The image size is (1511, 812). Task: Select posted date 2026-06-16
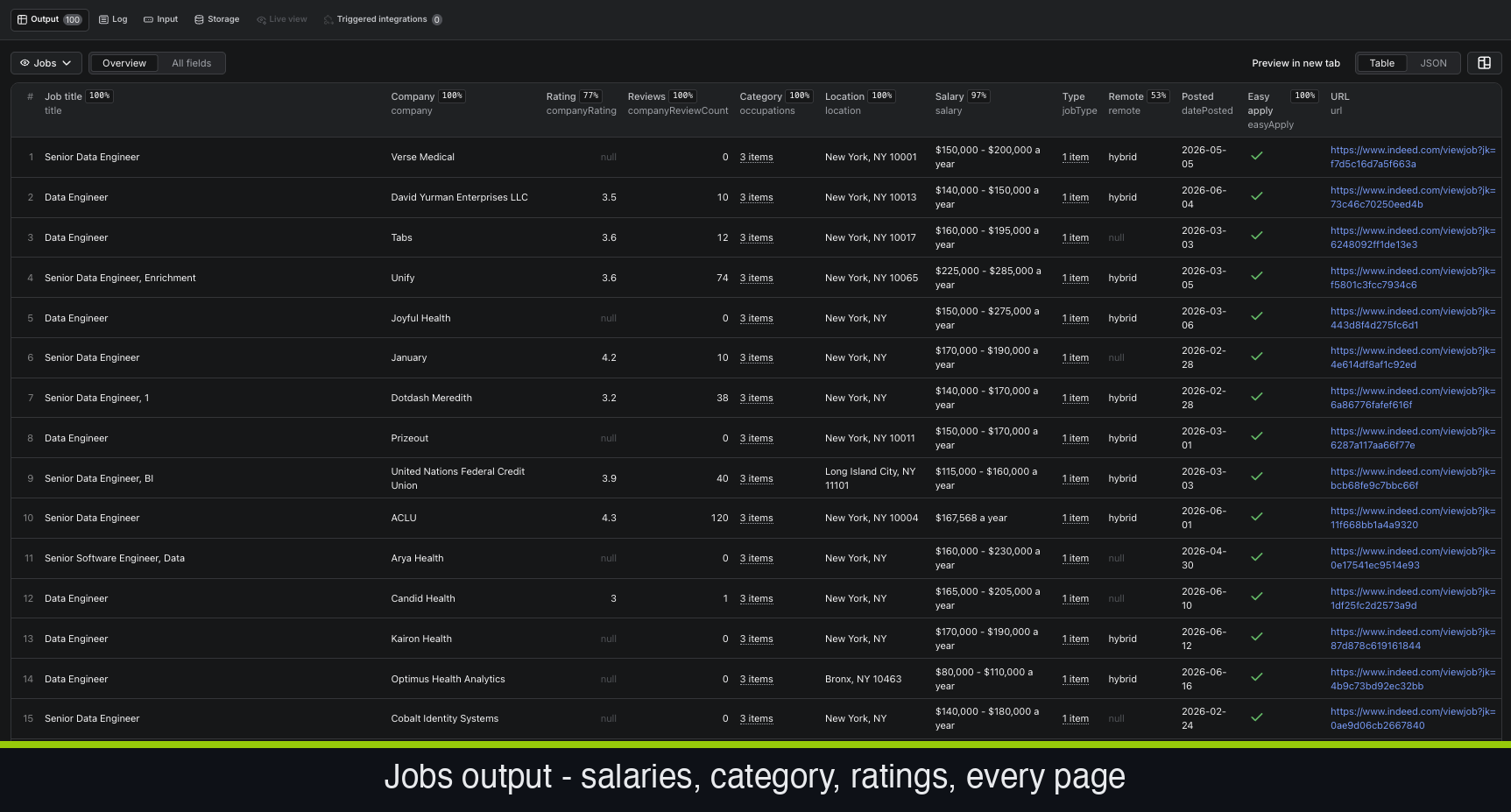(x=1204, y=679)
